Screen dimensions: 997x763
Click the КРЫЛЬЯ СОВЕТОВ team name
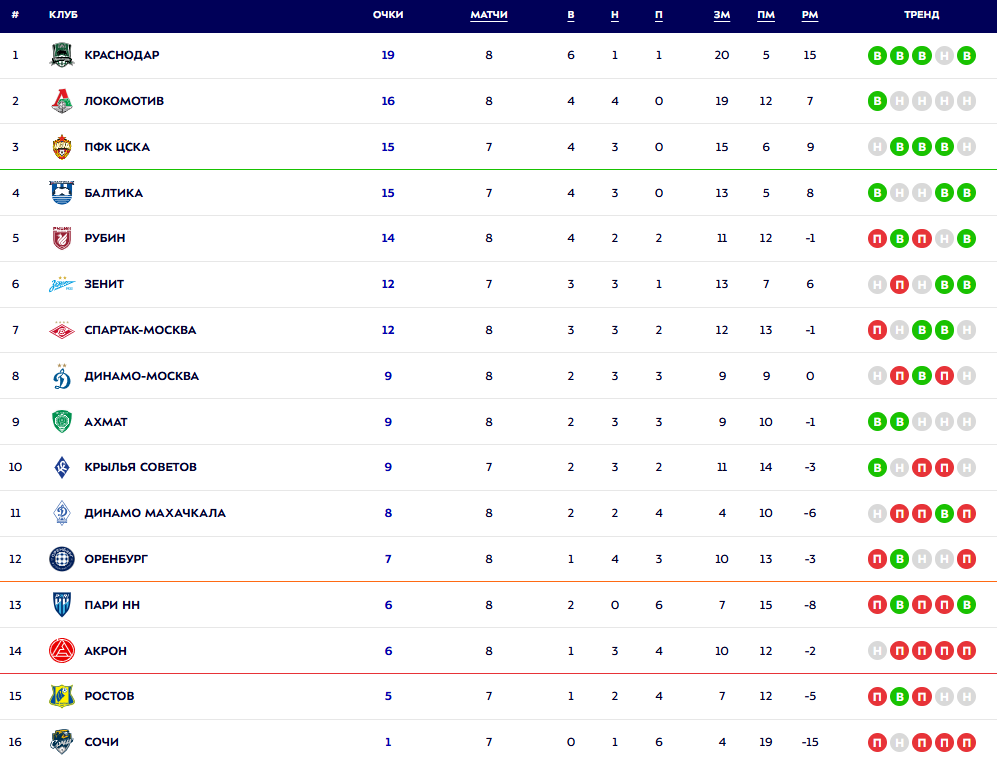point(140,467)
